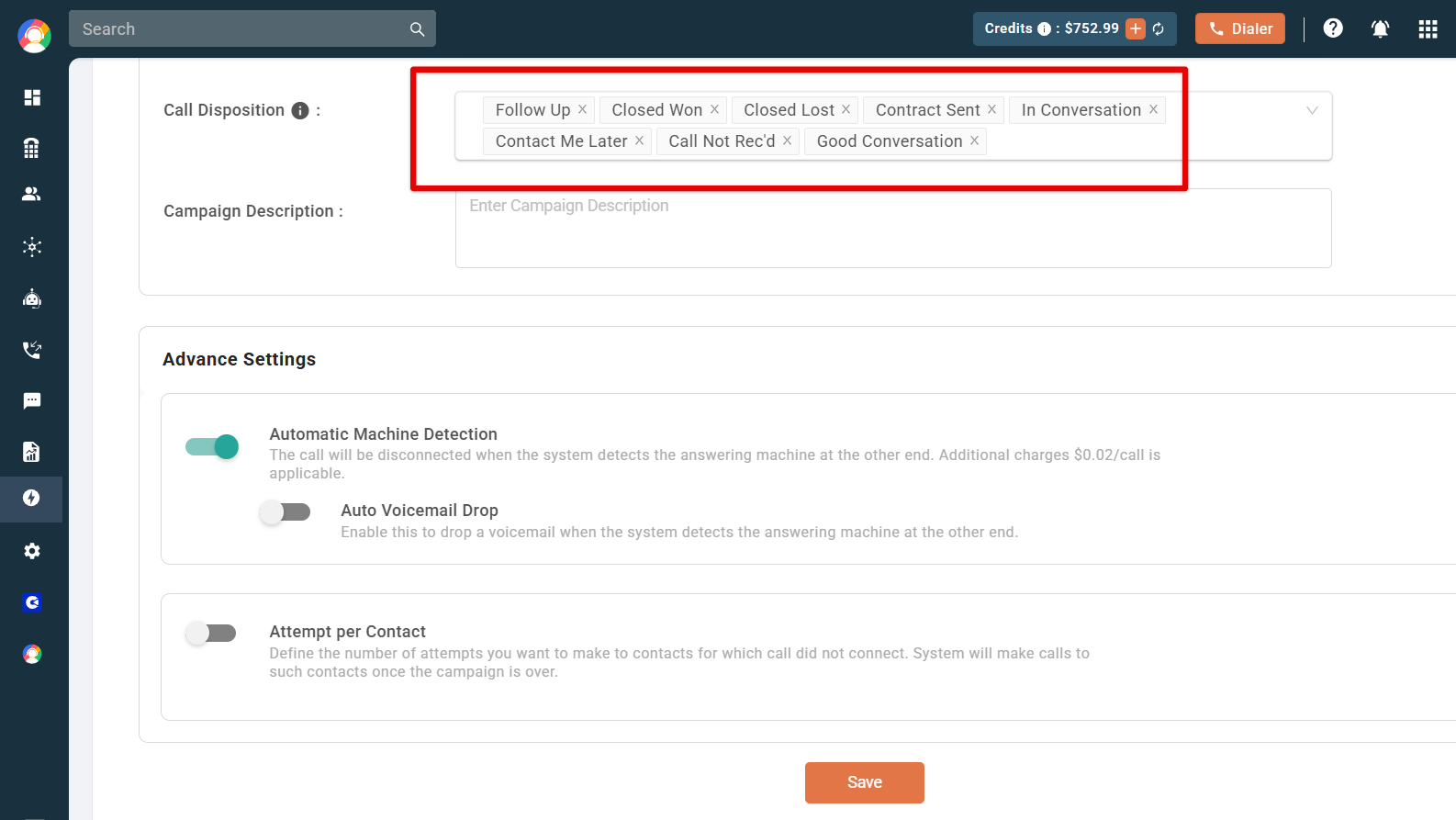Disable the Automatic Machine Detection toggle

point(212,446)
